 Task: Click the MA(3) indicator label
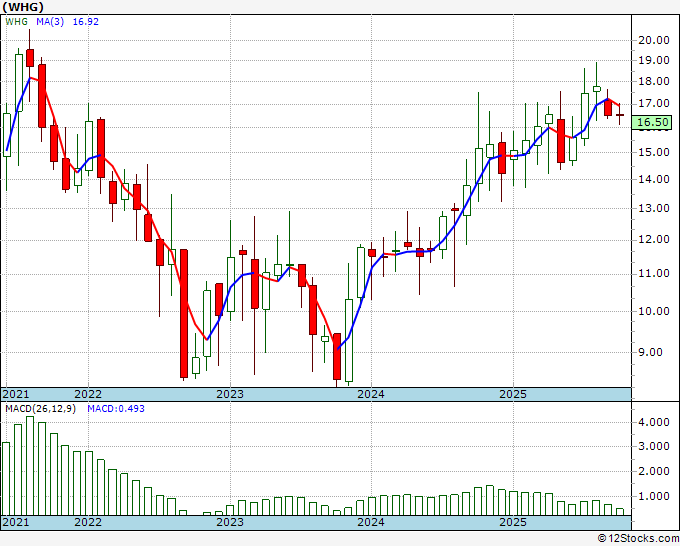[x=50, y=21]
